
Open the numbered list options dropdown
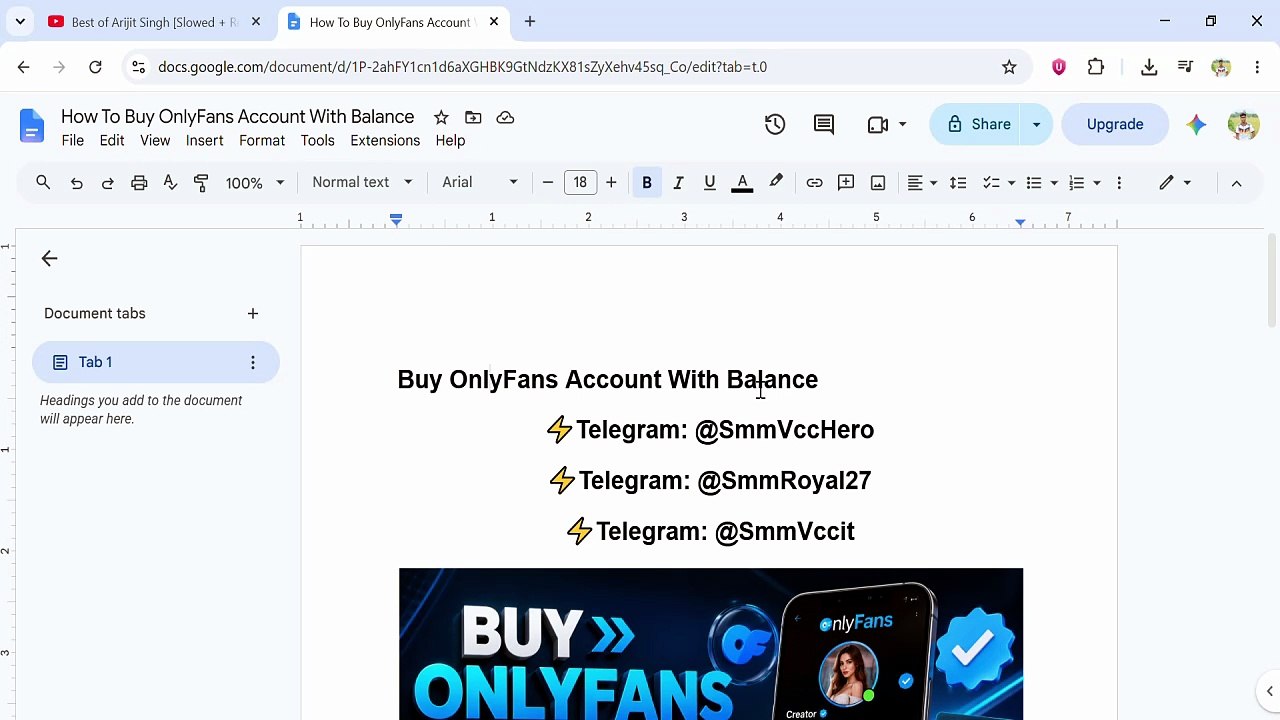tap(1097, 182)
